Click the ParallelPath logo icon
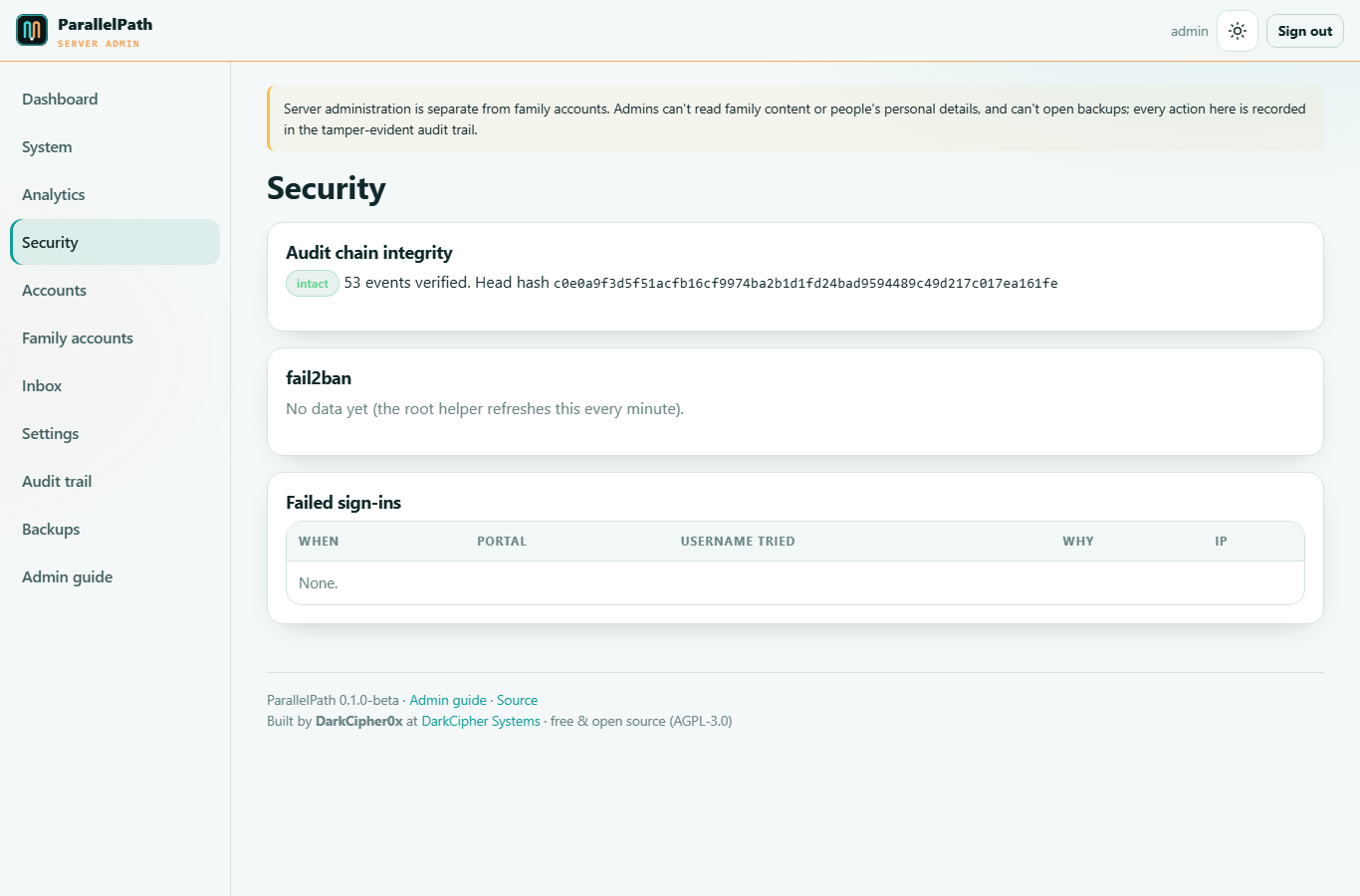The height and width of the screenshot is (896, 1360). tap(32, 30)
